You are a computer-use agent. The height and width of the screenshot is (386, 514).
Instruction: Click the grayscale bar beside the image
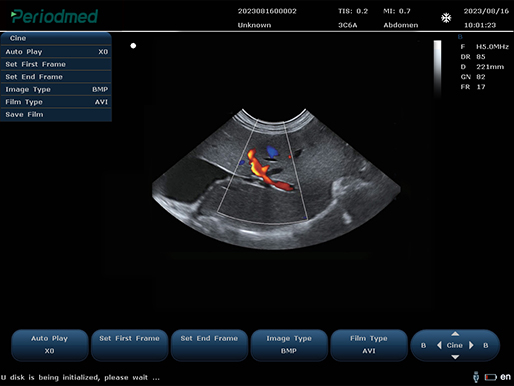click(437, 69)
